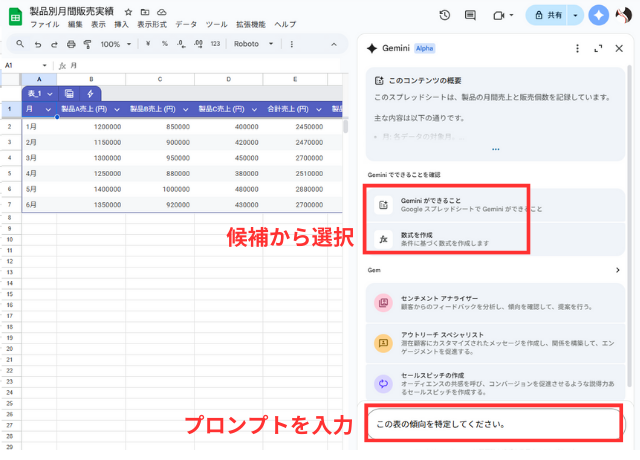Open 製品A売上 (円) column dropdown
Screen dimensions: 640x460
(117, 109)
